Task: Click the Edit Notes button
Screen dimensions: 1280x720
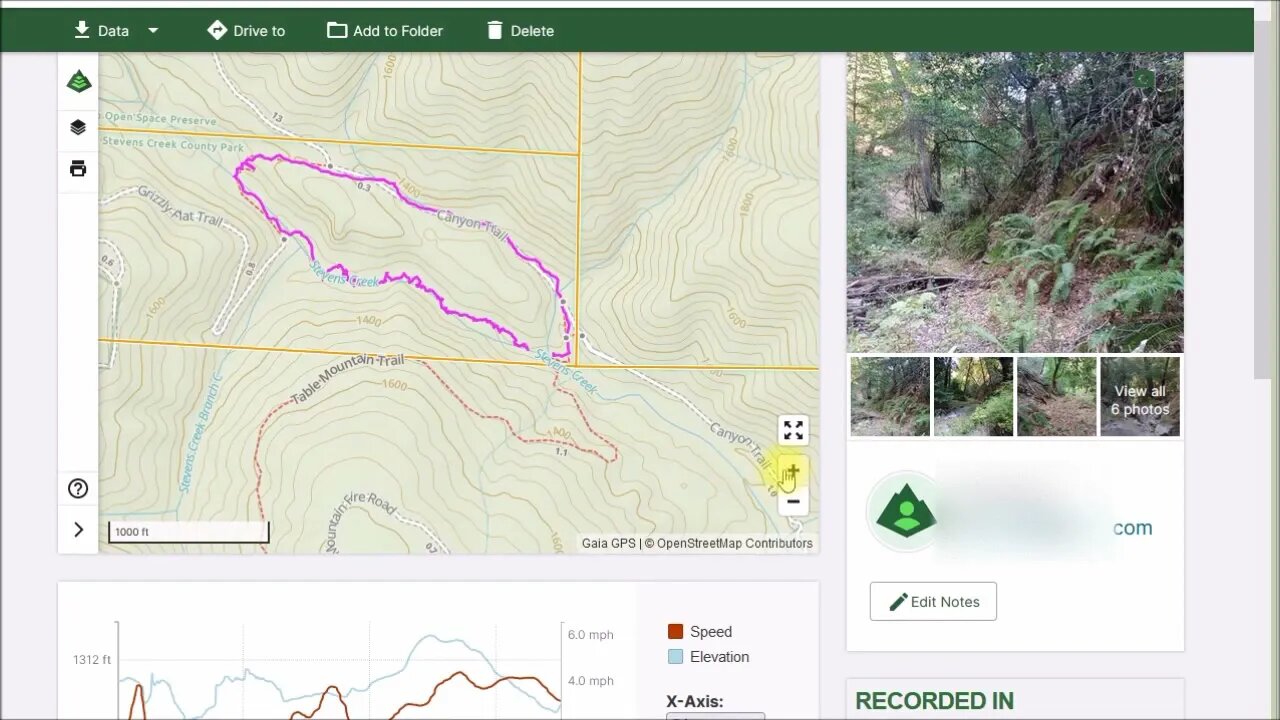Action: pos(933,601)
